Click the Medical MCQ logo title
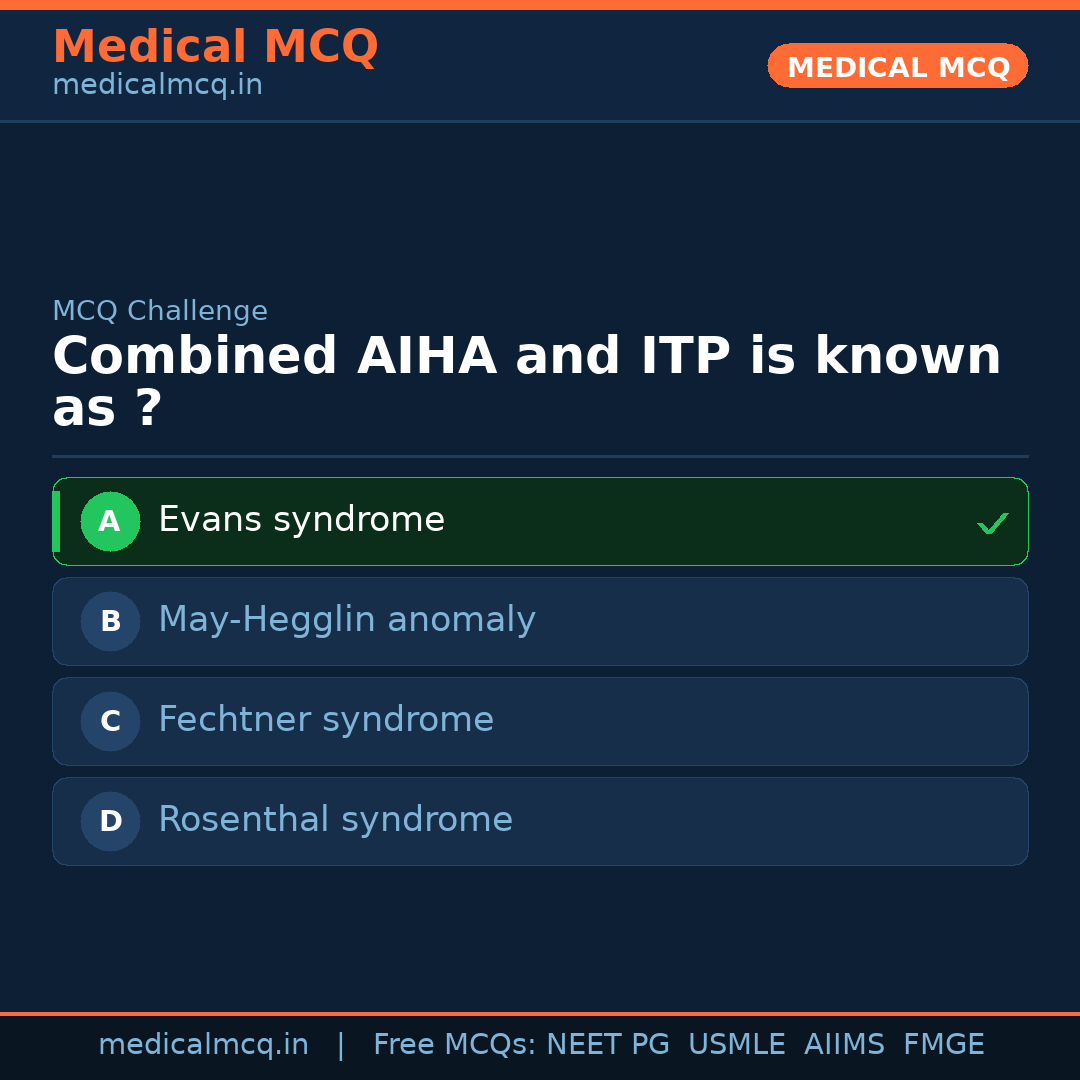The width and height of the screenshot is (1080, 1080). pos(215,47)
